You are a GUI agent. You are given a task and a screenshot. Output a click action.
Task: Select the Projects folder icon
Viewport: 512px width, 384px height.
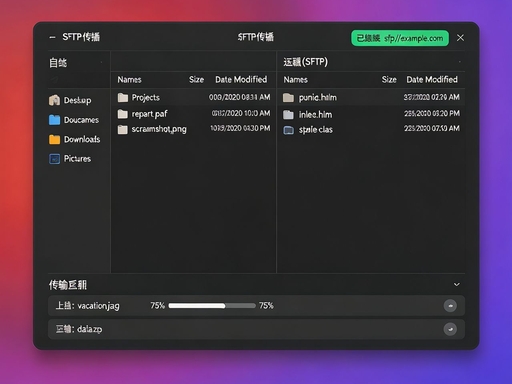pos(123,98)
